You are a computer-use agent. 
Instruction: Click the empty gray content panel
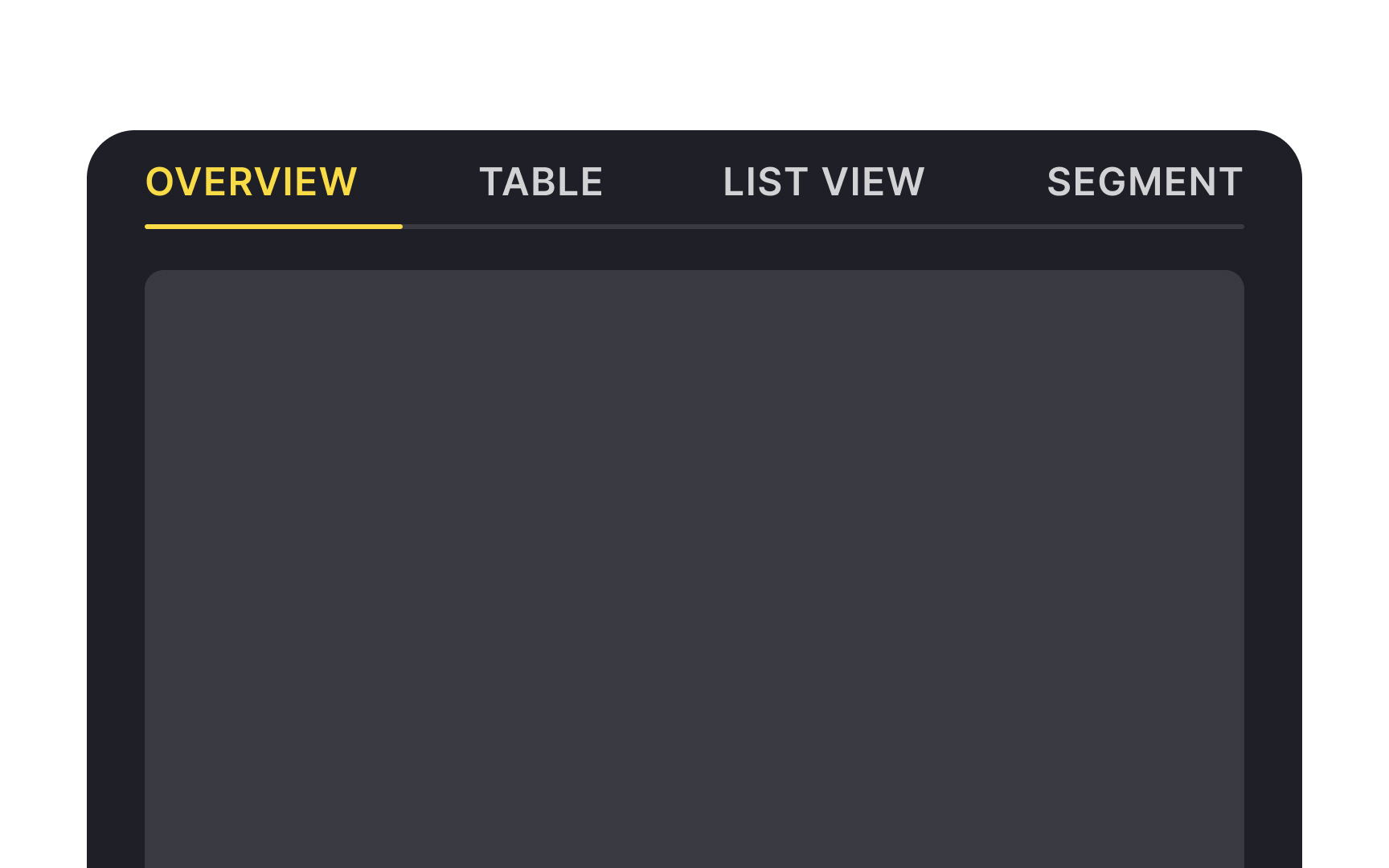[x=694, y=563]
